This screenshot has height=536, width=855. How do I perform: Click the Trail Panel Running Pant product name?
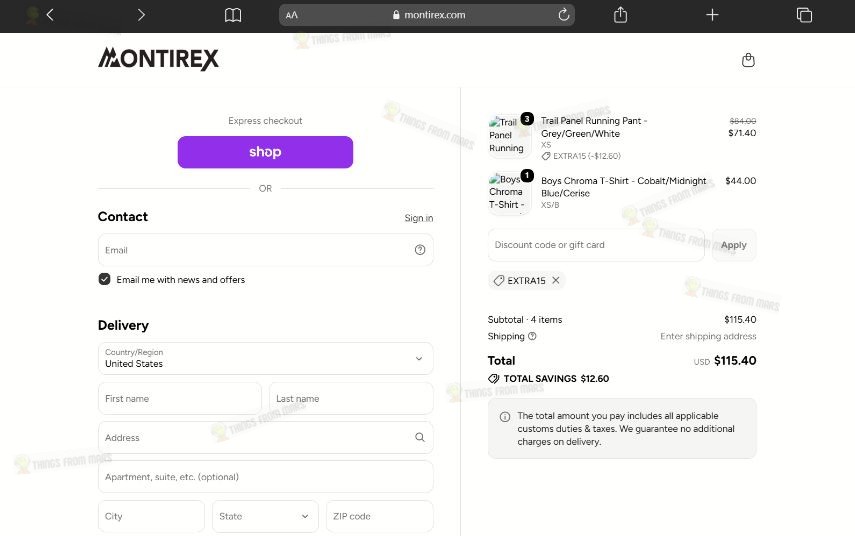pos(594,127)
